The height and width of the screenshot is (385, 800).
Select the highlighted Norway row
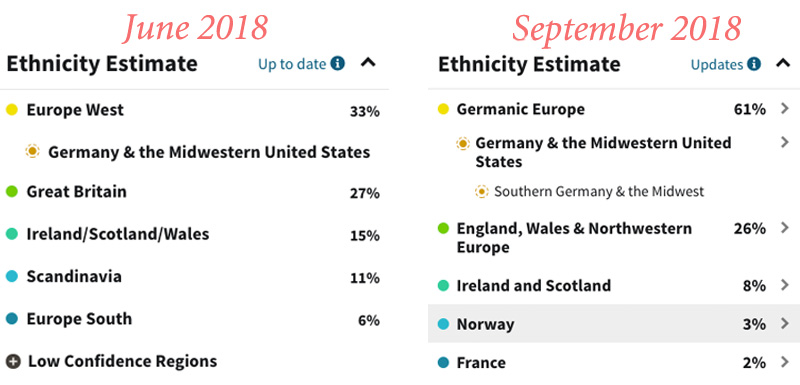click(x=614, y=323)
